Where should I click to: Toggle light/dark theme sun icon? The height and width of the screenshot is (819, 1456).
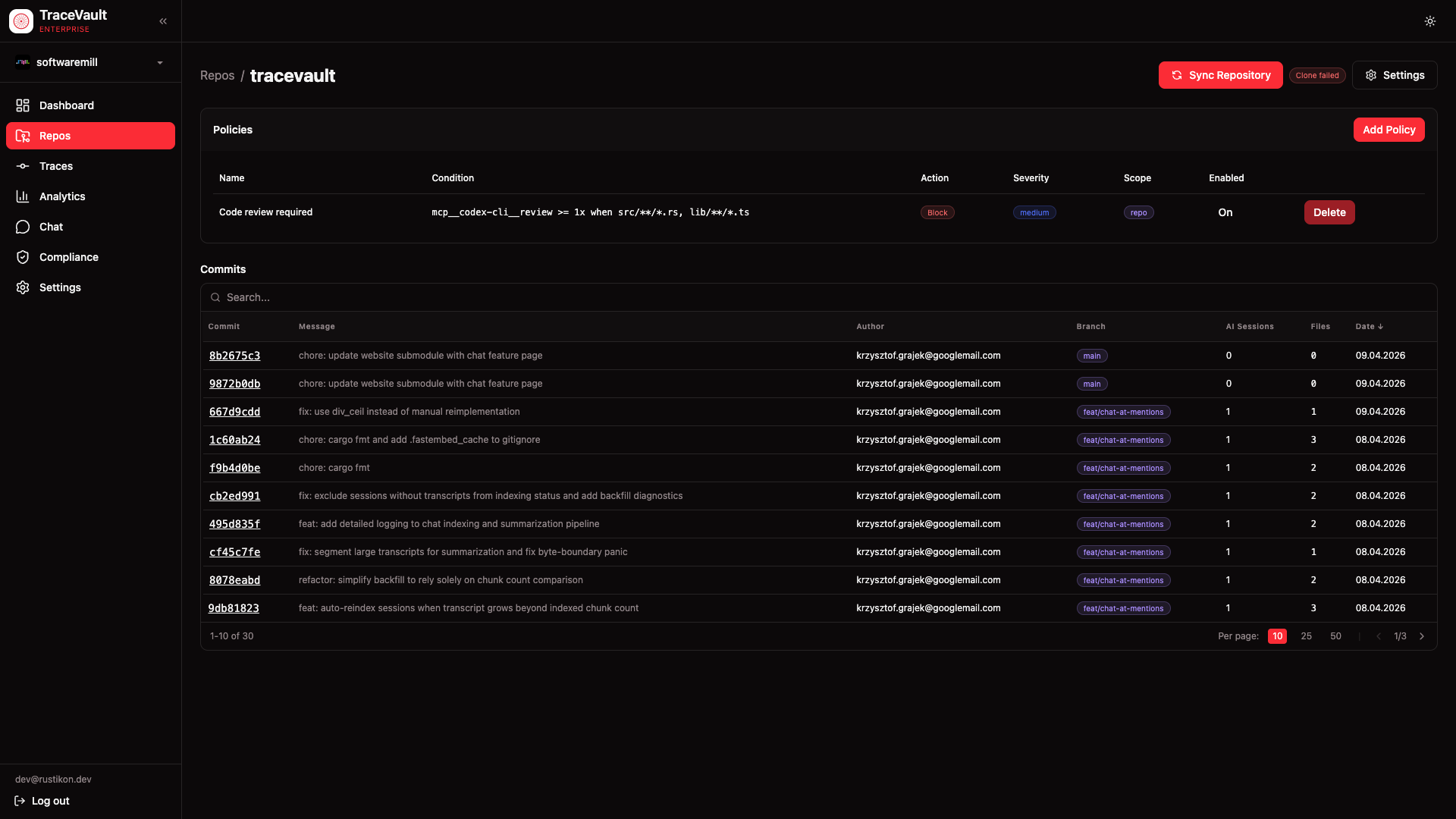pos(1429,21)
